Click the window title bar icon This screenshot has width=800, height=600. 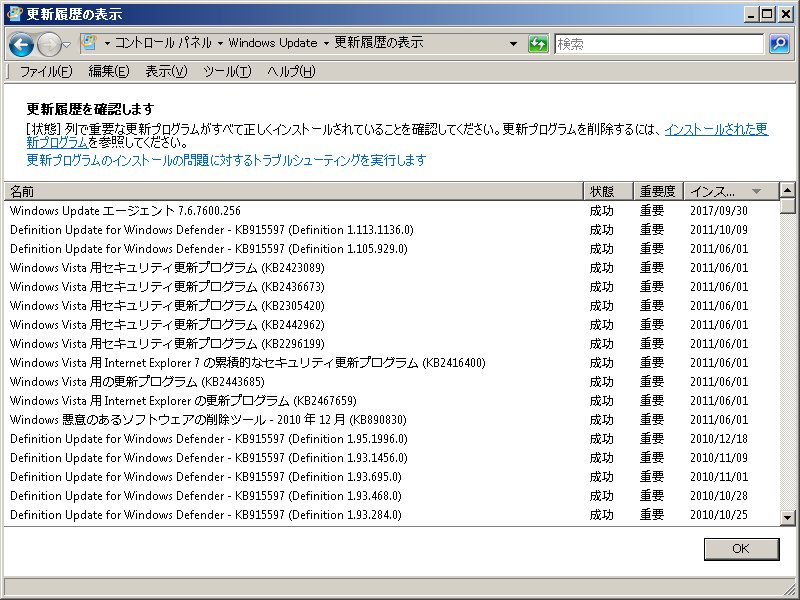coord(14,14)
